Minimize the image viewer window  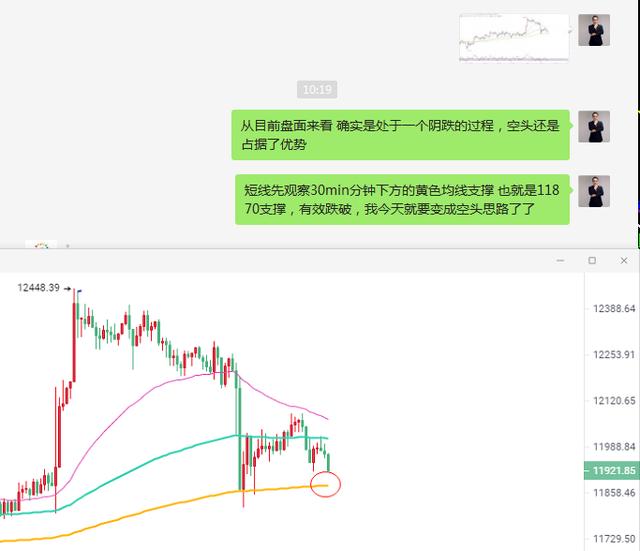(560, 260)
